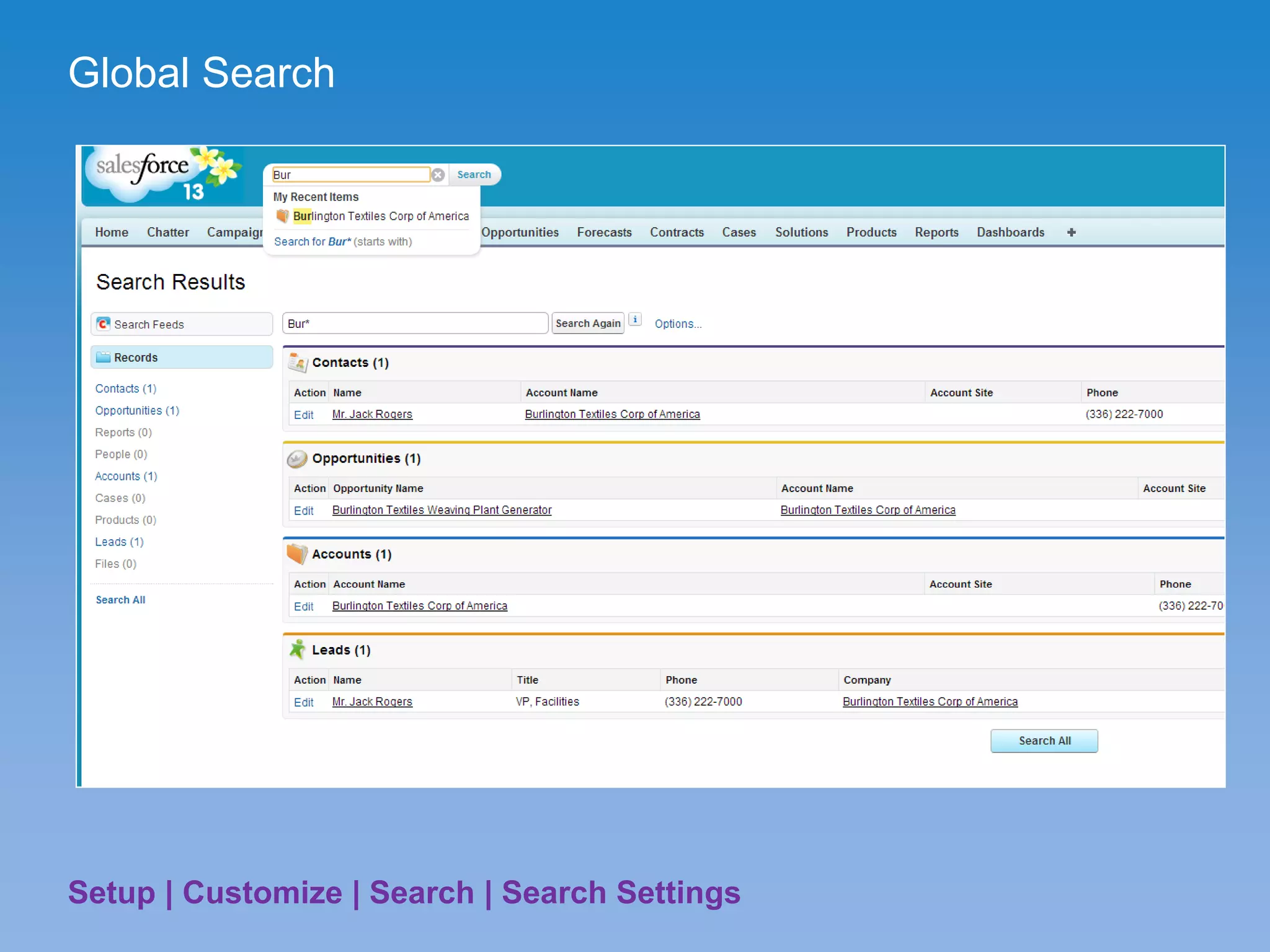The width and height of the screenshot is (1270, 952).
Task: Click the Records folder icon
Action: (104, 357)
